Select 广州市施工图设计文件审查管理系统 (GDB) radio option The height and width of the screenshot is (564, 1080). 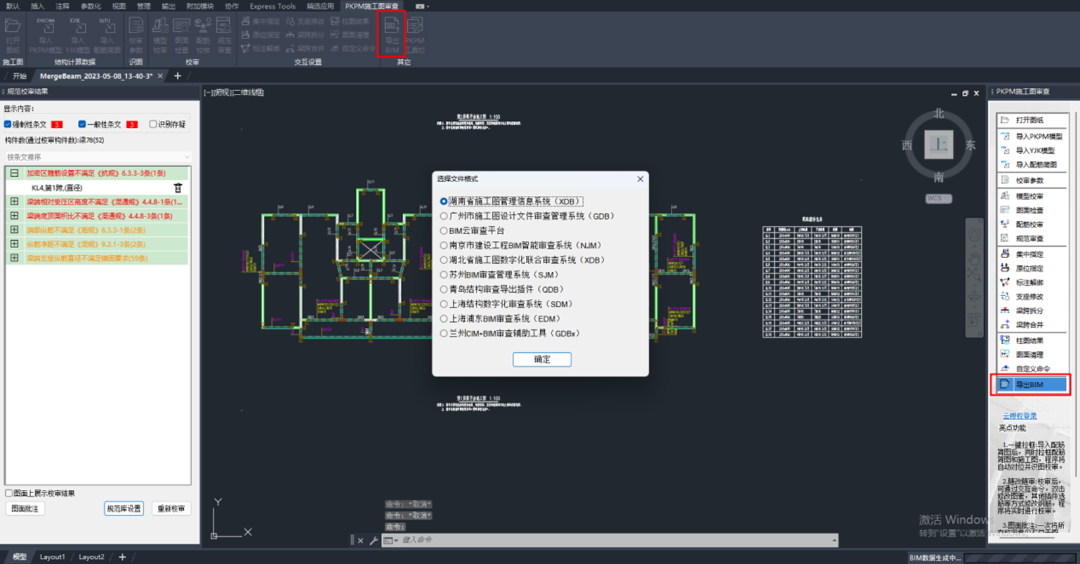[444, 216]
